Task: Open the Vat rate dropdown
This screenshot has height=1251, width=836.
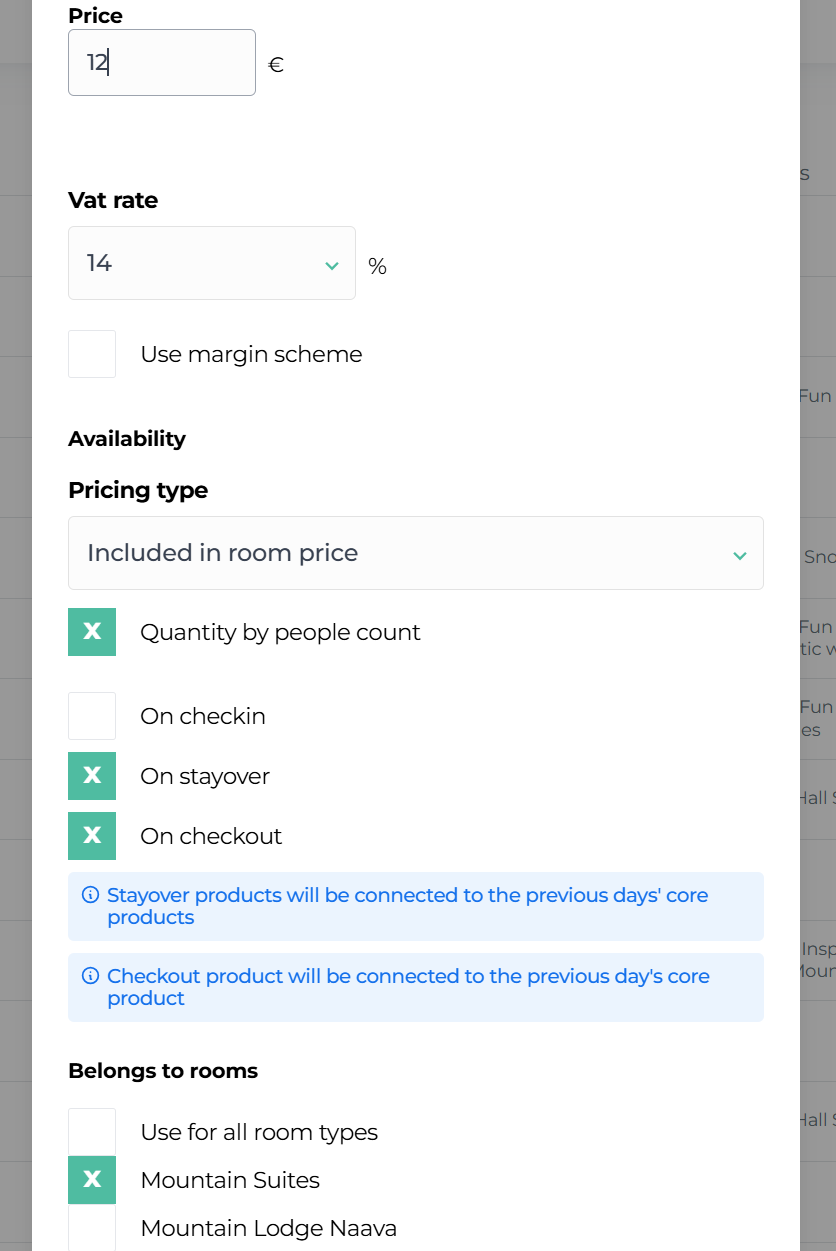Action: 211,263
